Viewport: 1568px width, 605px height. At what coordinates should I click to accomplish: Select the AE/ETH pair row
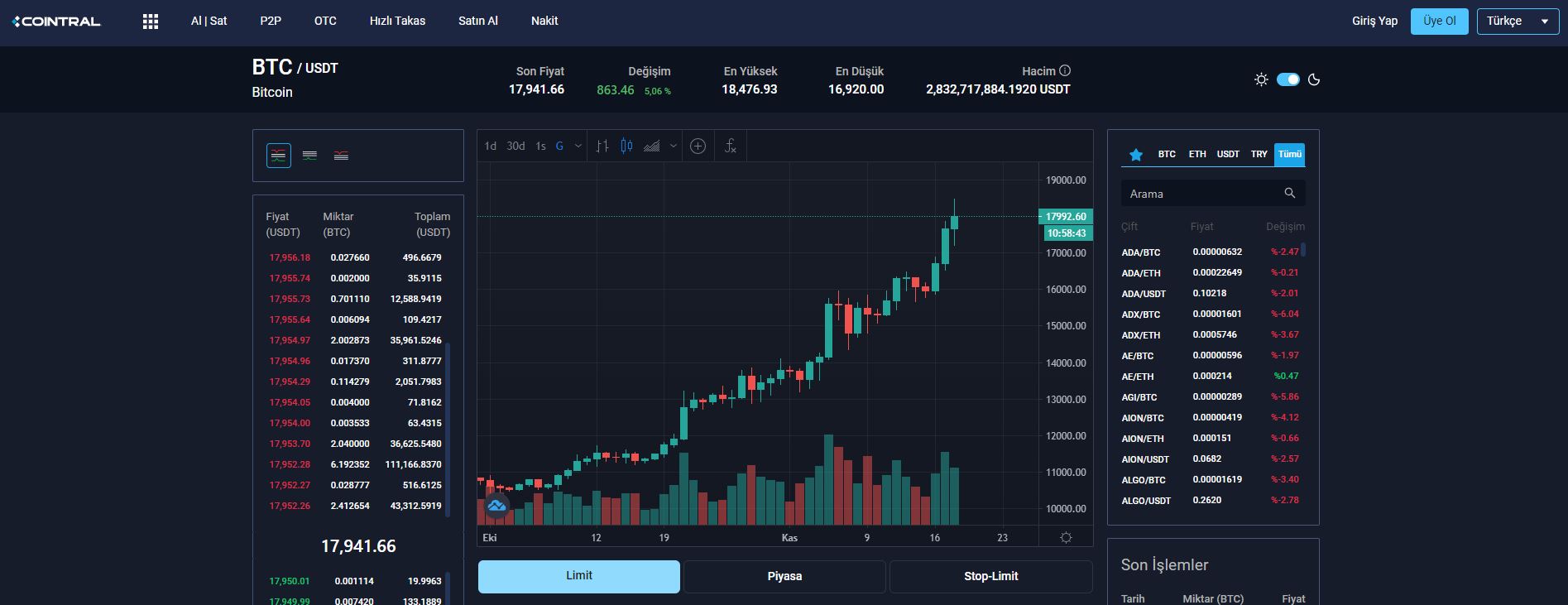click(1213, 376)
